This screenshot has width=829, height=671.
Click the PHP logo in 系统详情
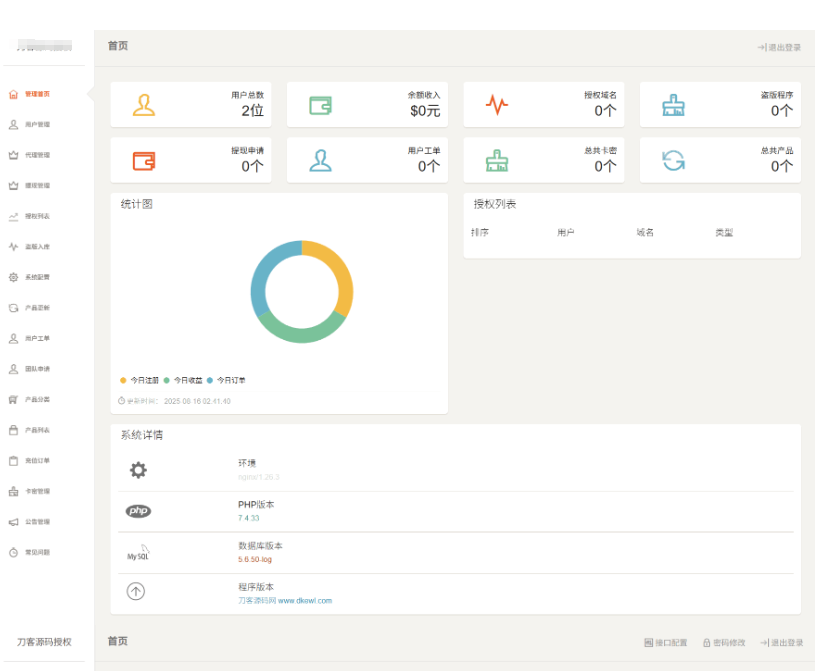click(138, 511)
